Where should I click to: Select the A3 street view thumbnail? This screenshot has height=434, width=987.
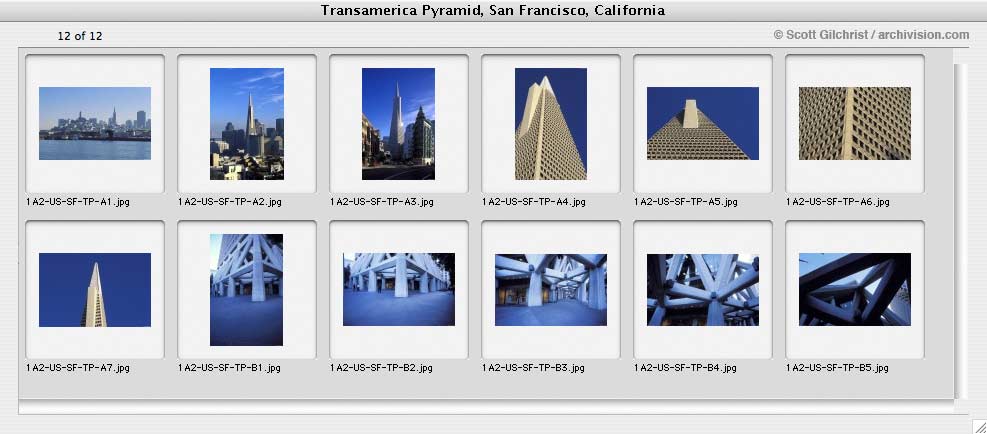click(398, 124)
